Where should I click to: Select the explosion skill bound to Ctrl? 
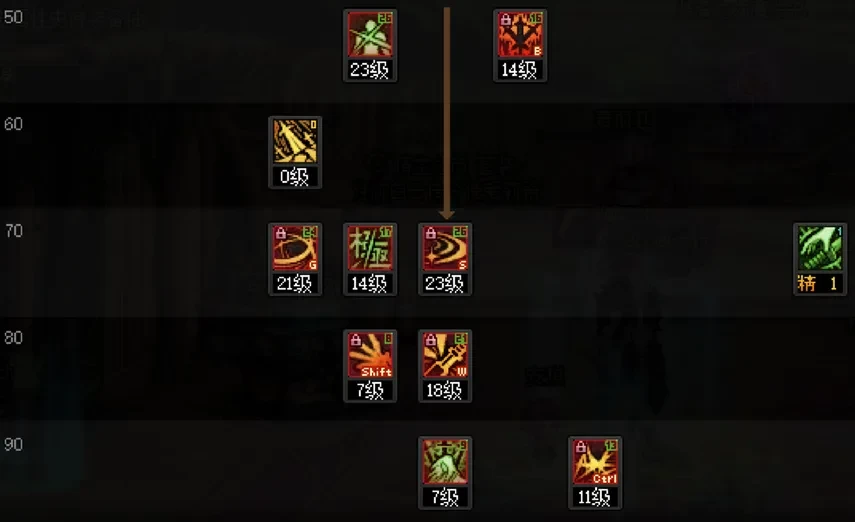(595, 462)
